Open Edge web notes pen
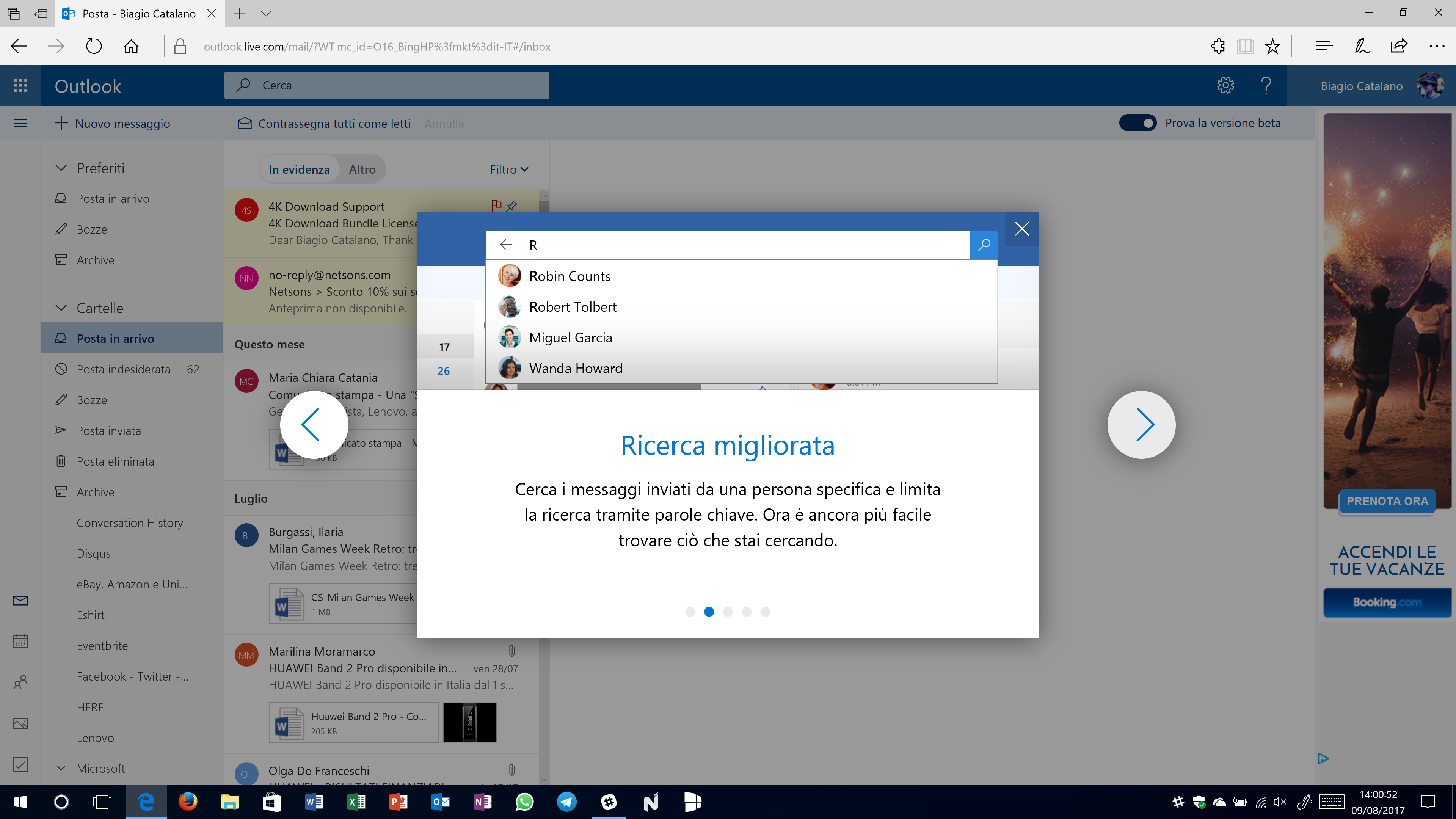Viewport: 1456px width, 819px height. point(1362,46)
